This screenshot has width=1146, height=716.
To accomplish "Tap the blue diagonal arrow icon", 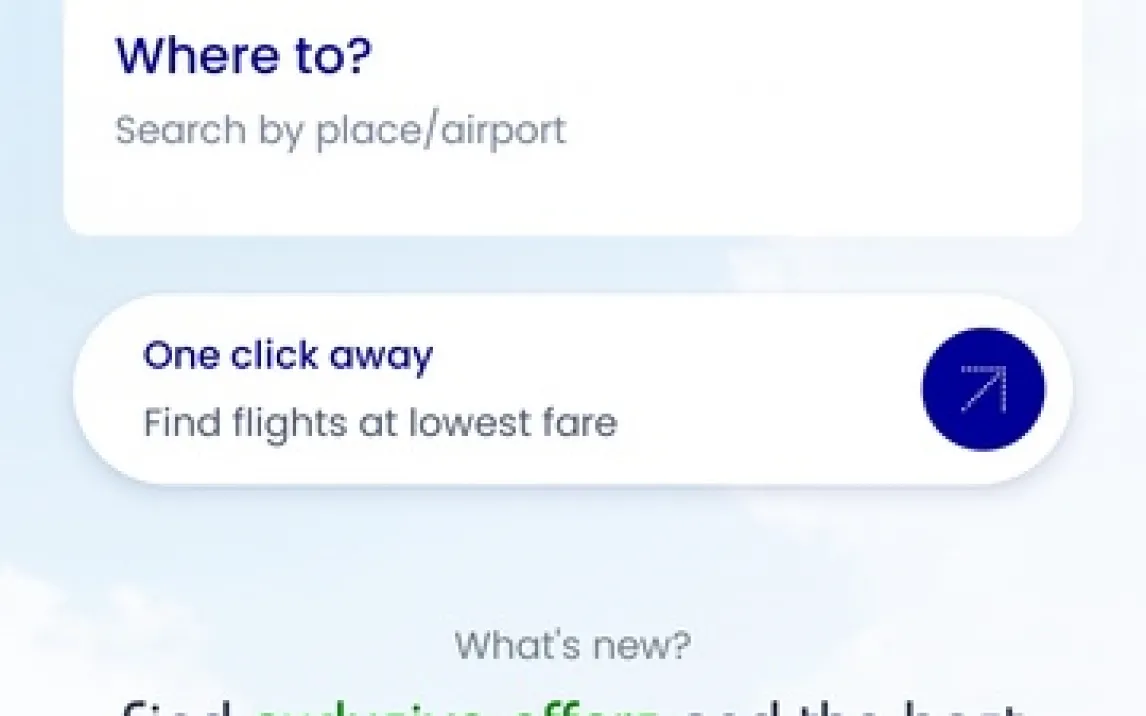I will click(x=983, y=389).
